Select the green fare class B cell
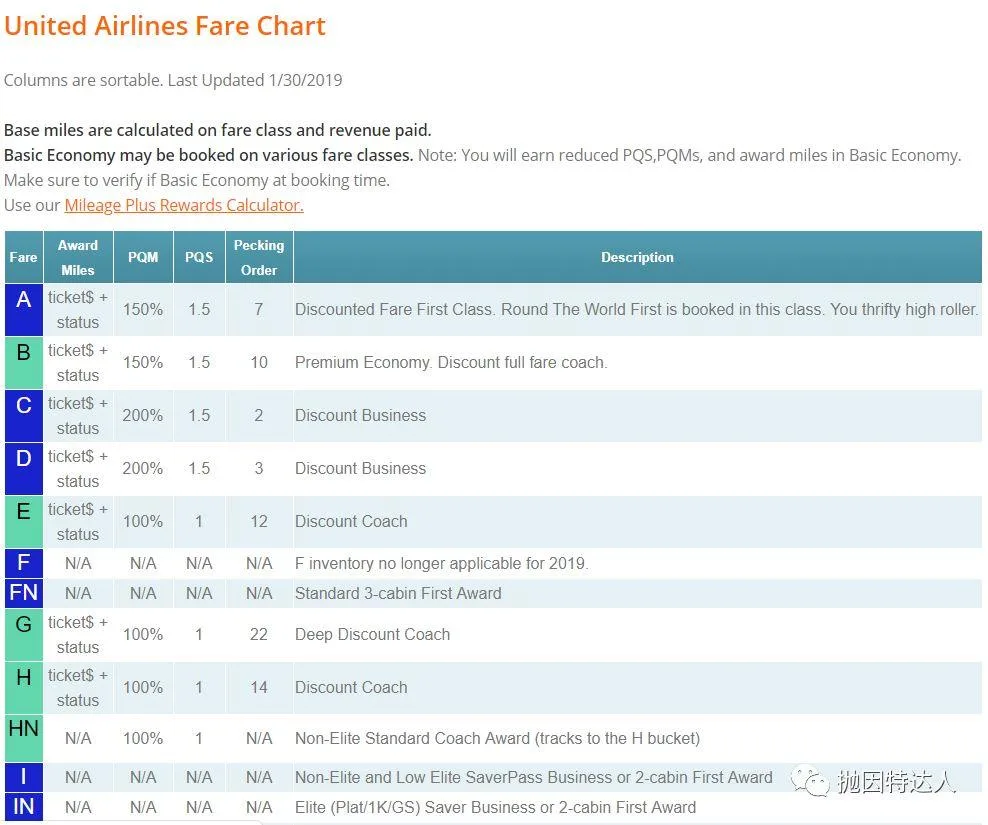 pos(23,362)
